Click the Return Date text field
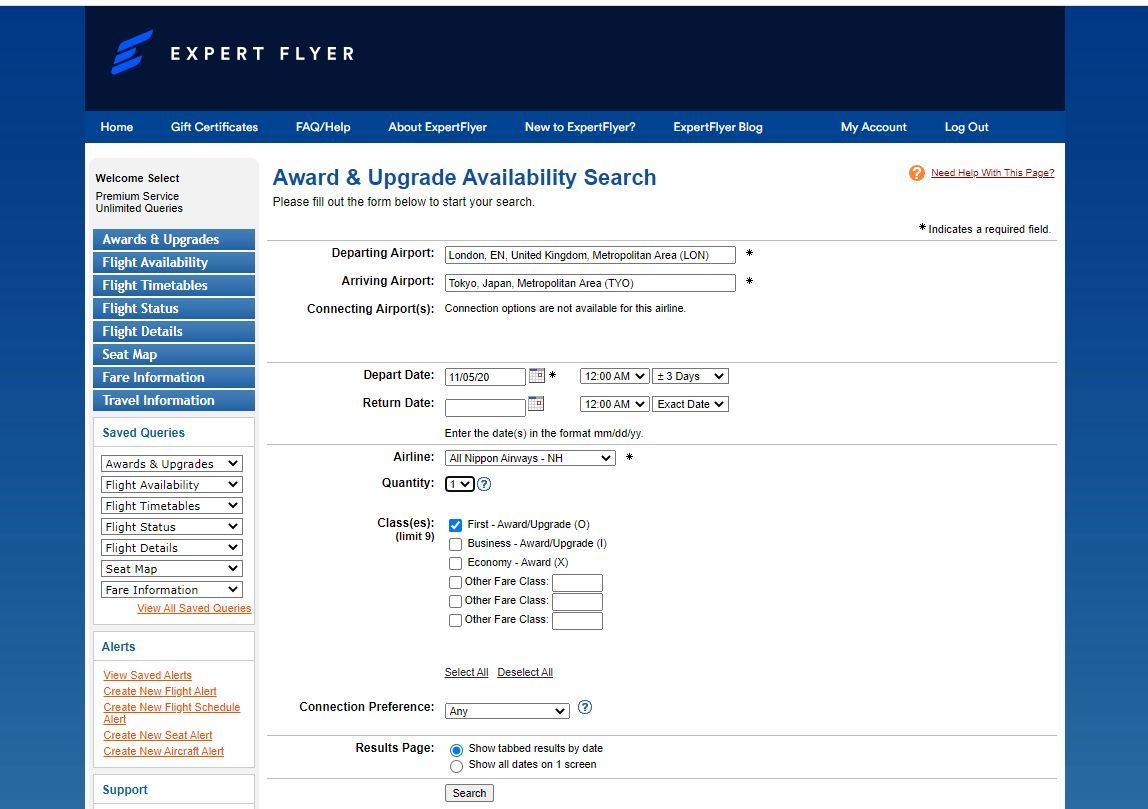Viewport: 1148px width, 809px height. tap(485, 407)
